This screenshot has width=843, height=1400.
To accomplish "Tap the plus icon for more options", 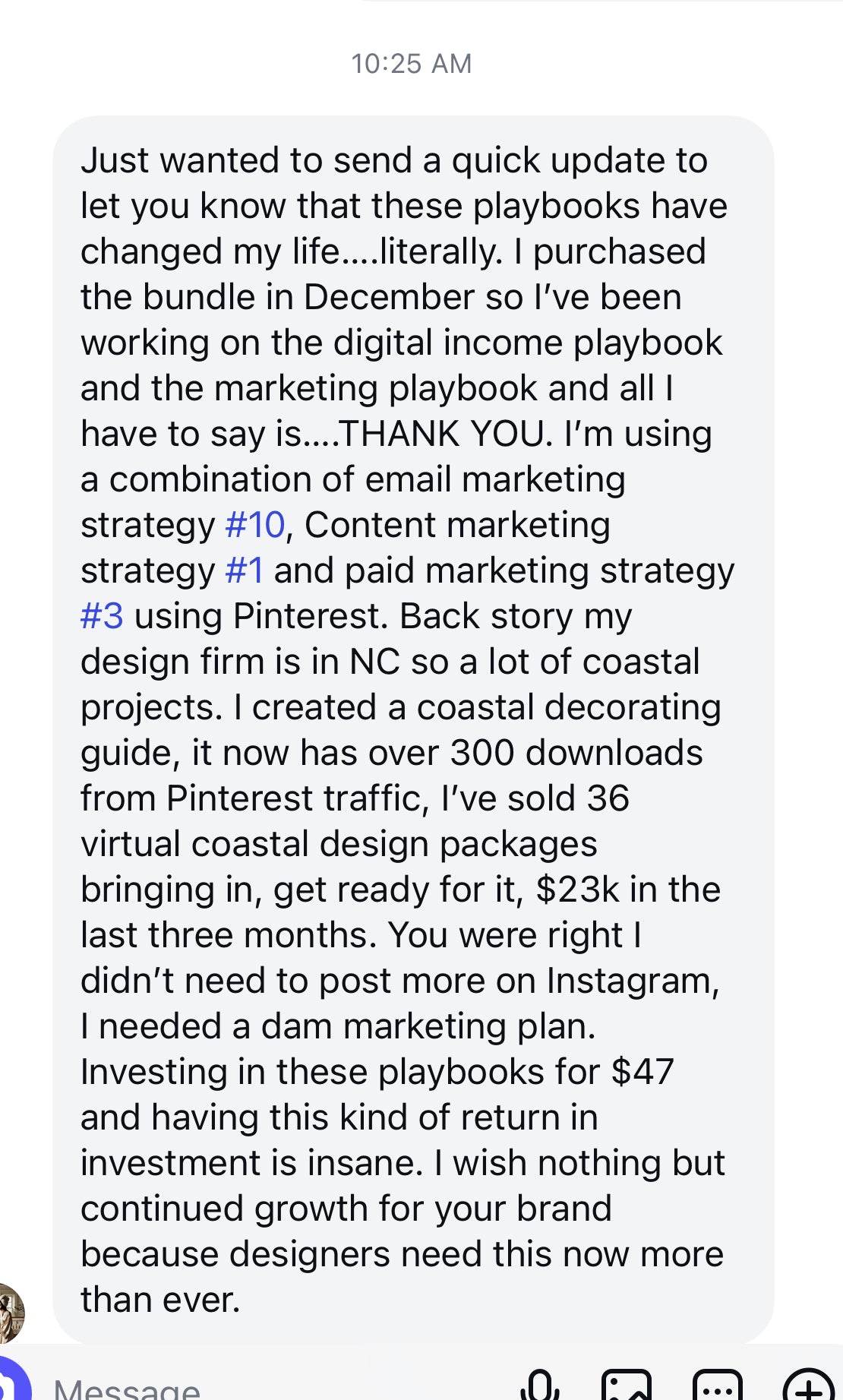I will (808, 1386).
